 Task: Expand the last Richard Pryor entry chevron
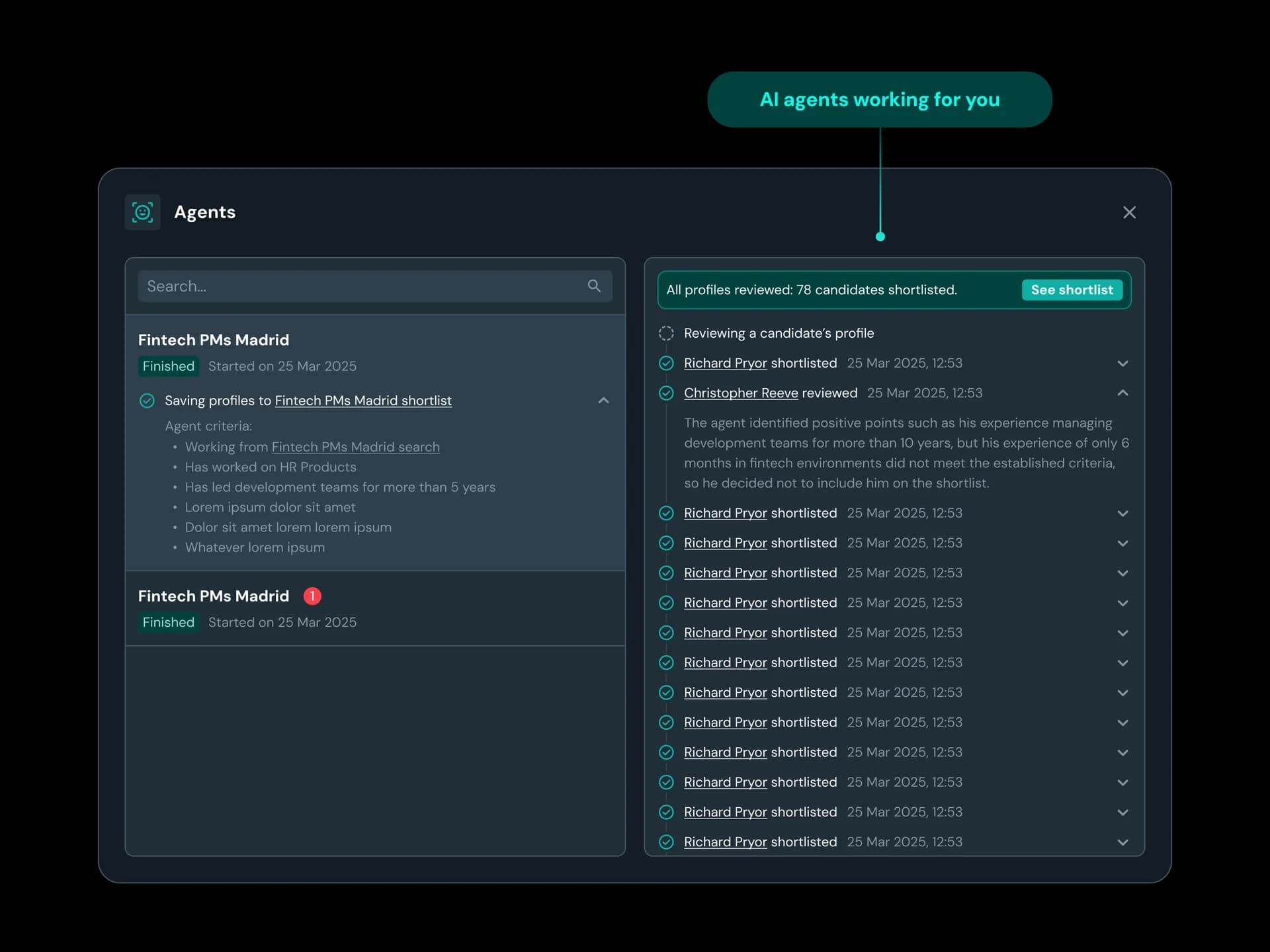(x=1122, y=842)
